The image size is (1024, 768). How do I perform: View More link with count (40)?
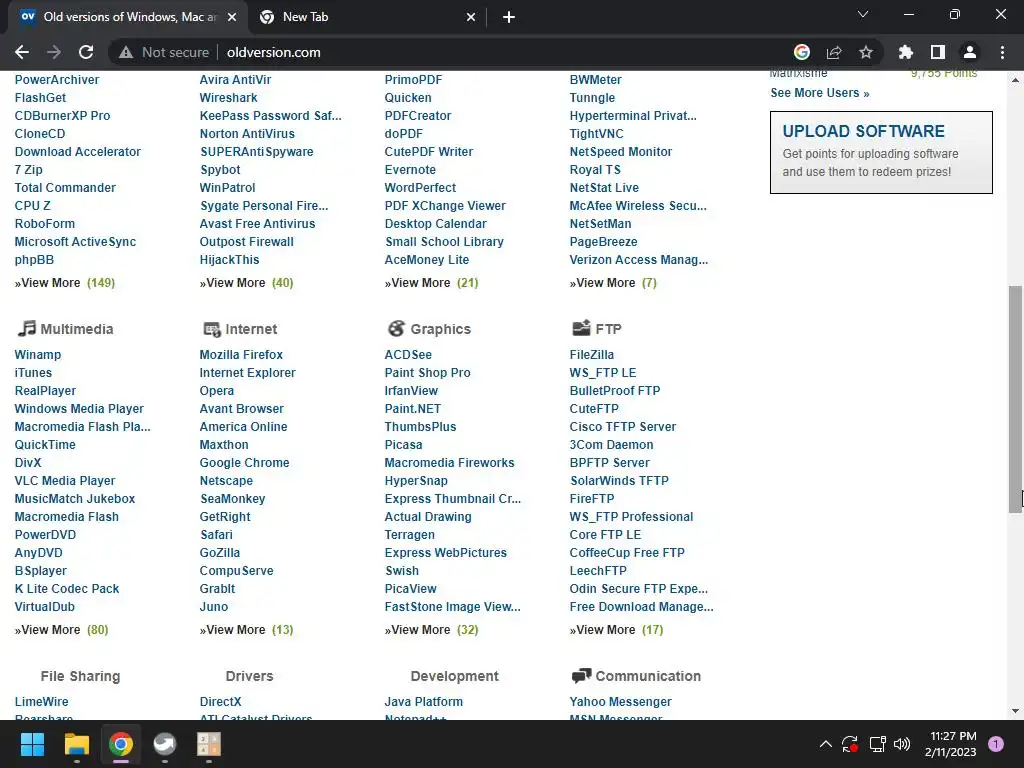tap(246, 283)
